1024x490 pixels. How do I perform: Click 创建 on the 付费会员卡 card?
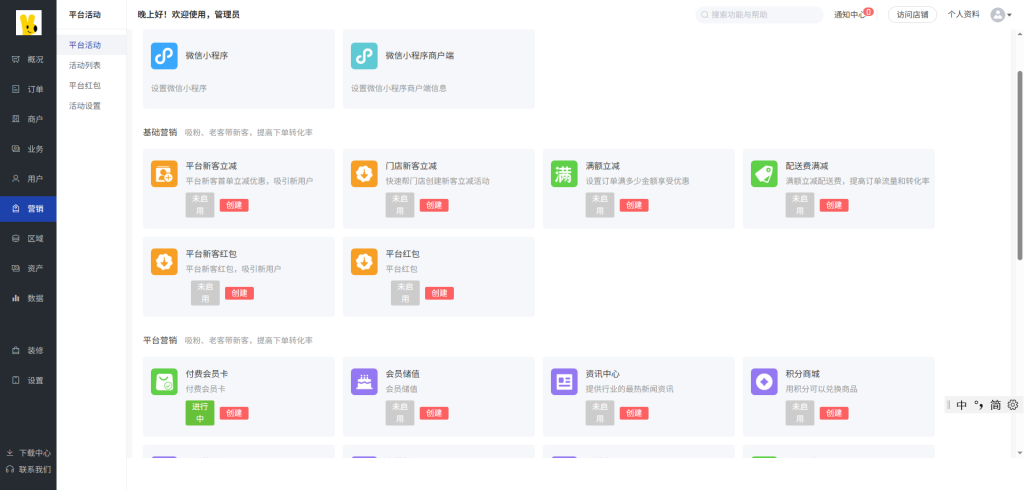[x=234, y=413]
